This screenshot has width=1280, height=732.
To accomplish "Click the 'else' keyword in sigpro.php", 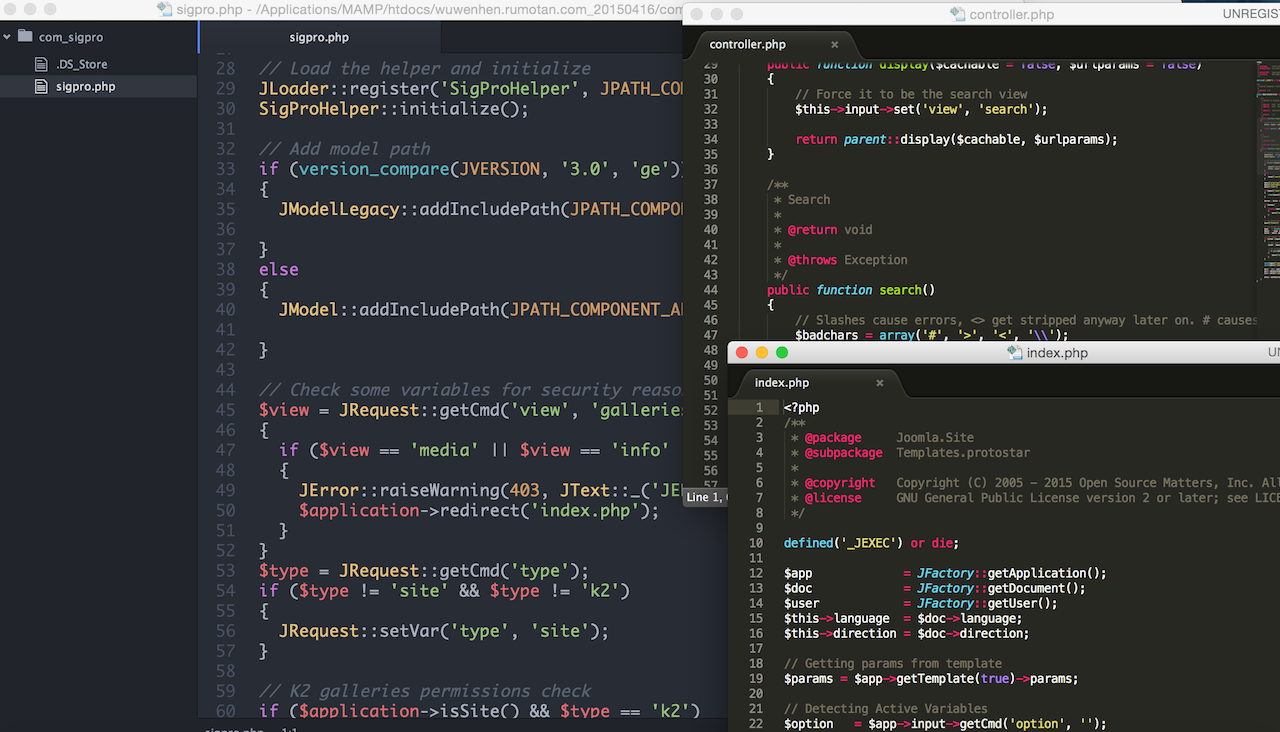I will tap(279, 269).
